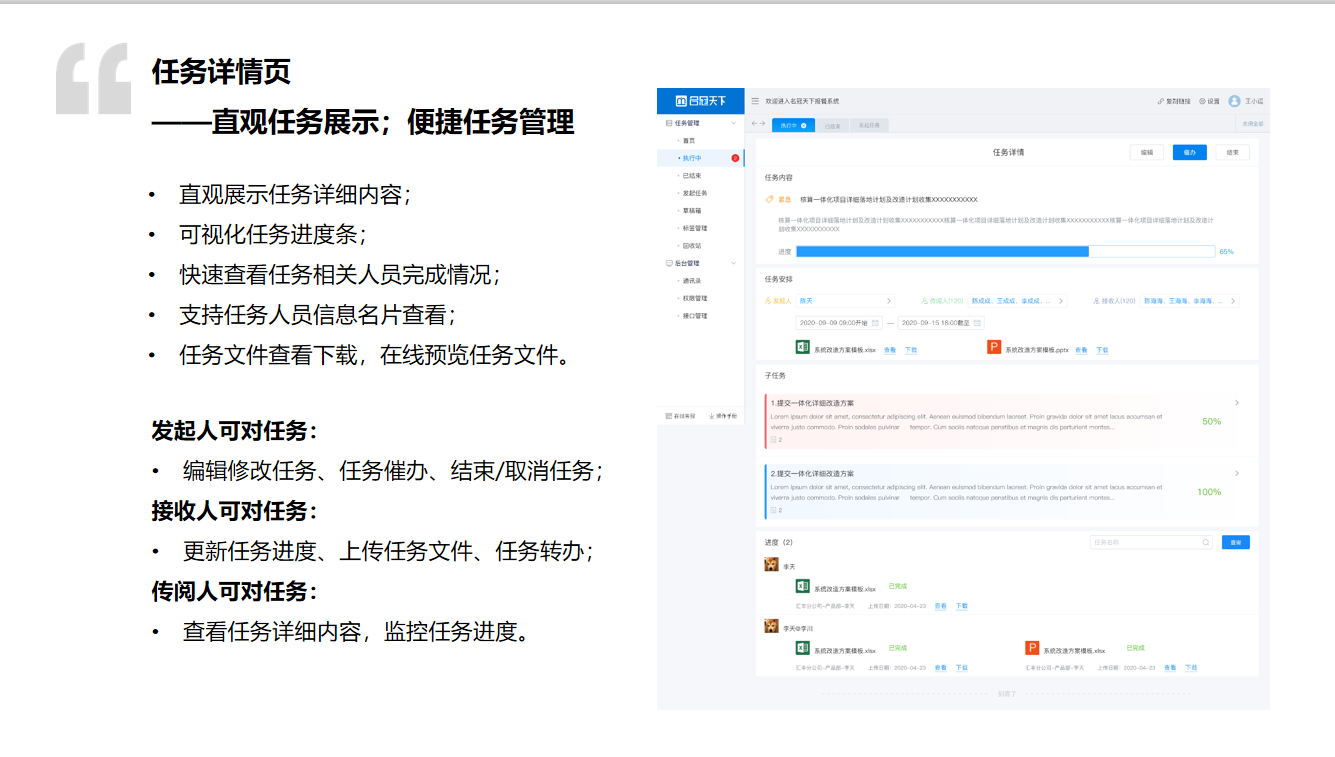Screen dimensions: 1335x757
Task: Click the search magnifier in 任务名称 field
Action: coord(1205,542)
